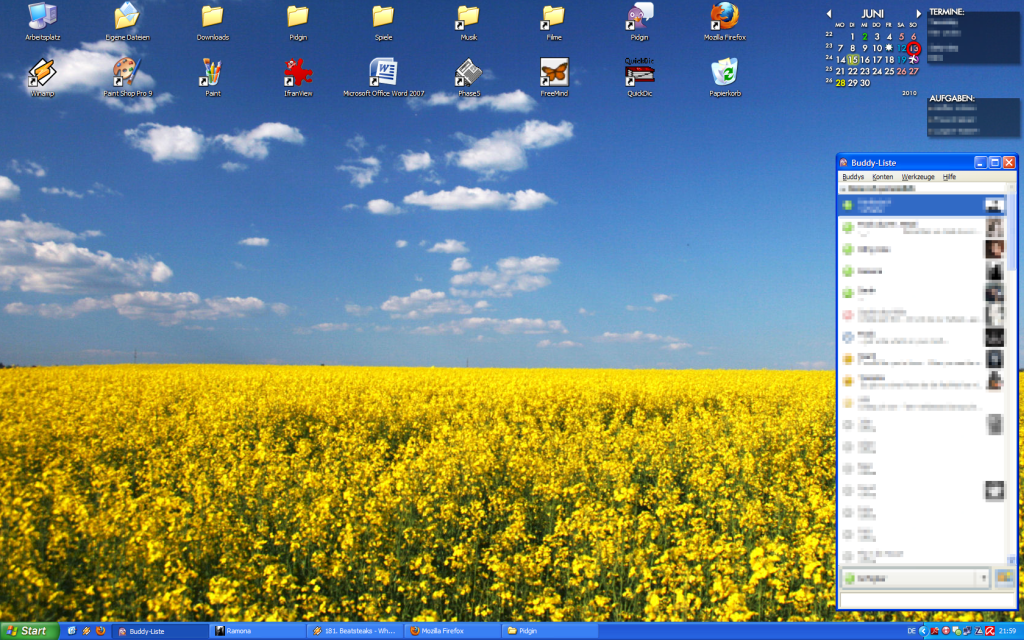Go to previous month in calendar widget
Viewport: 1024px width, 640px height.
pos(828,14)
